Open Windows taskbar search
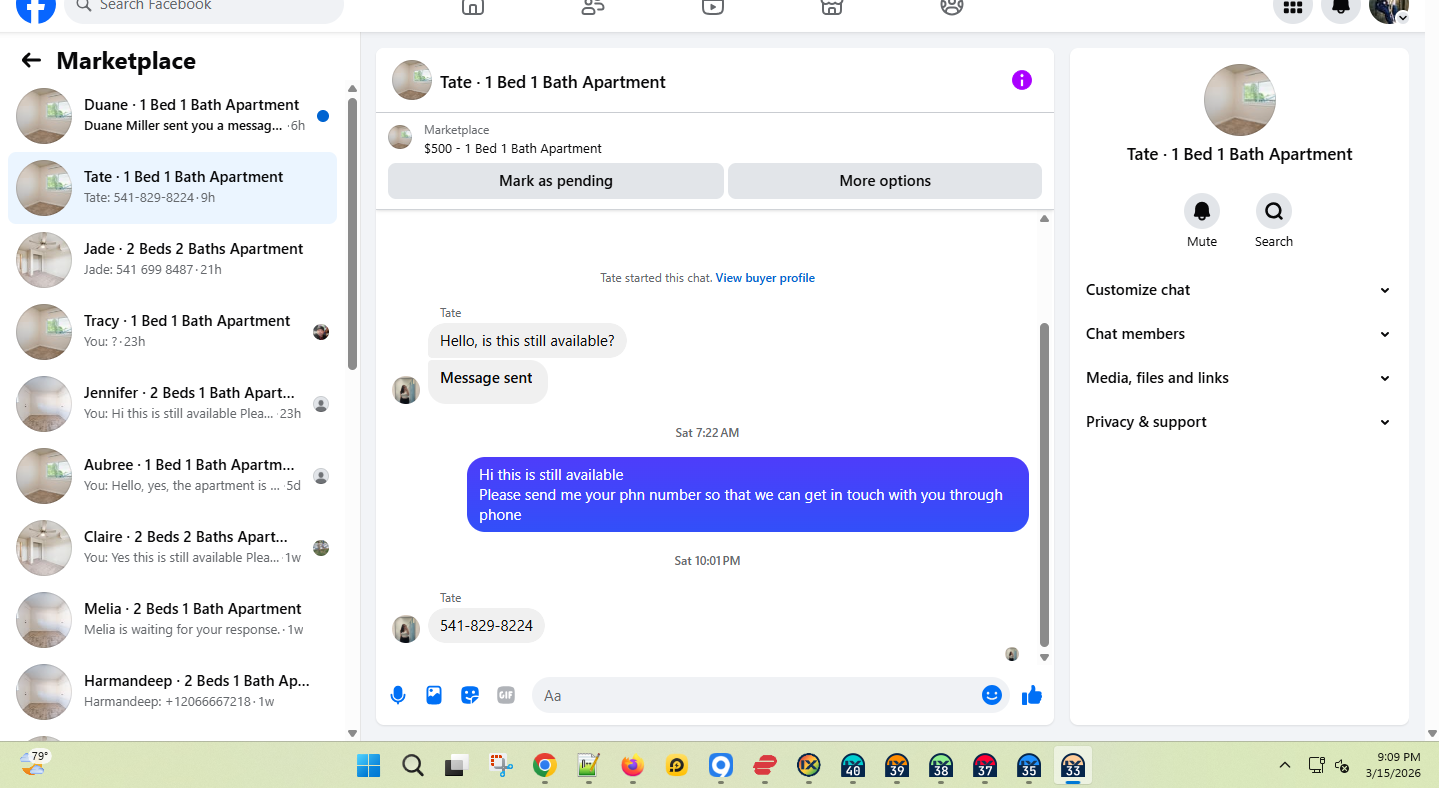Image resolution: width=1439 pixels, height=788 pixels. coord(412,766)
